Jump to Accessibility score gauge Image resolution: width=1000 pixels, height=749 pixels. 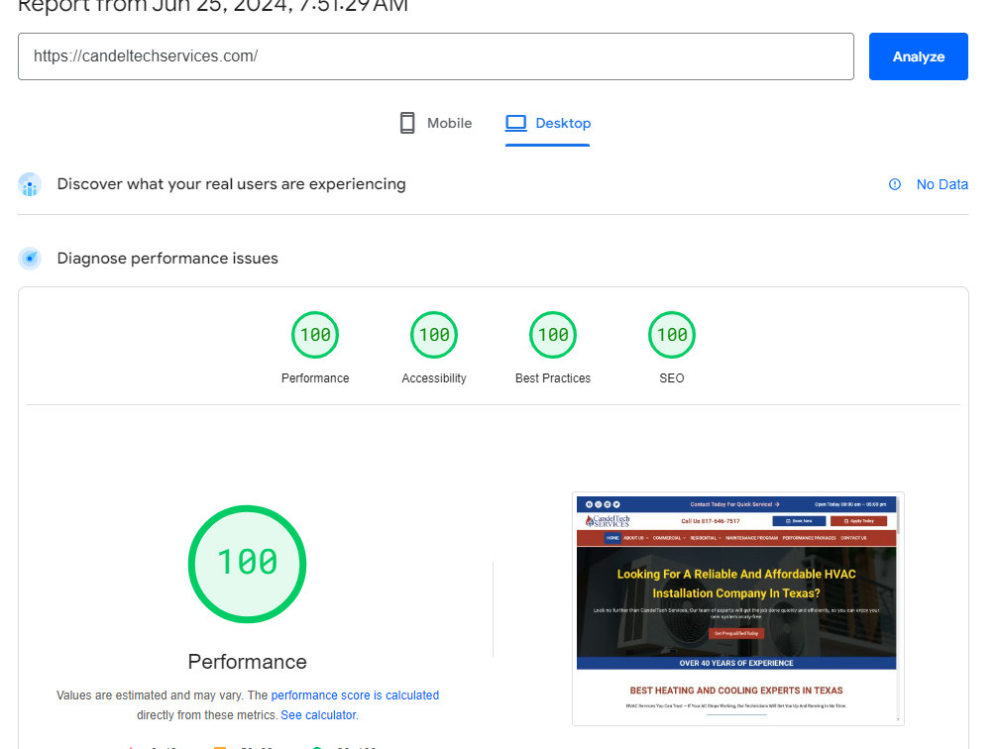click(x=434, y=334)
